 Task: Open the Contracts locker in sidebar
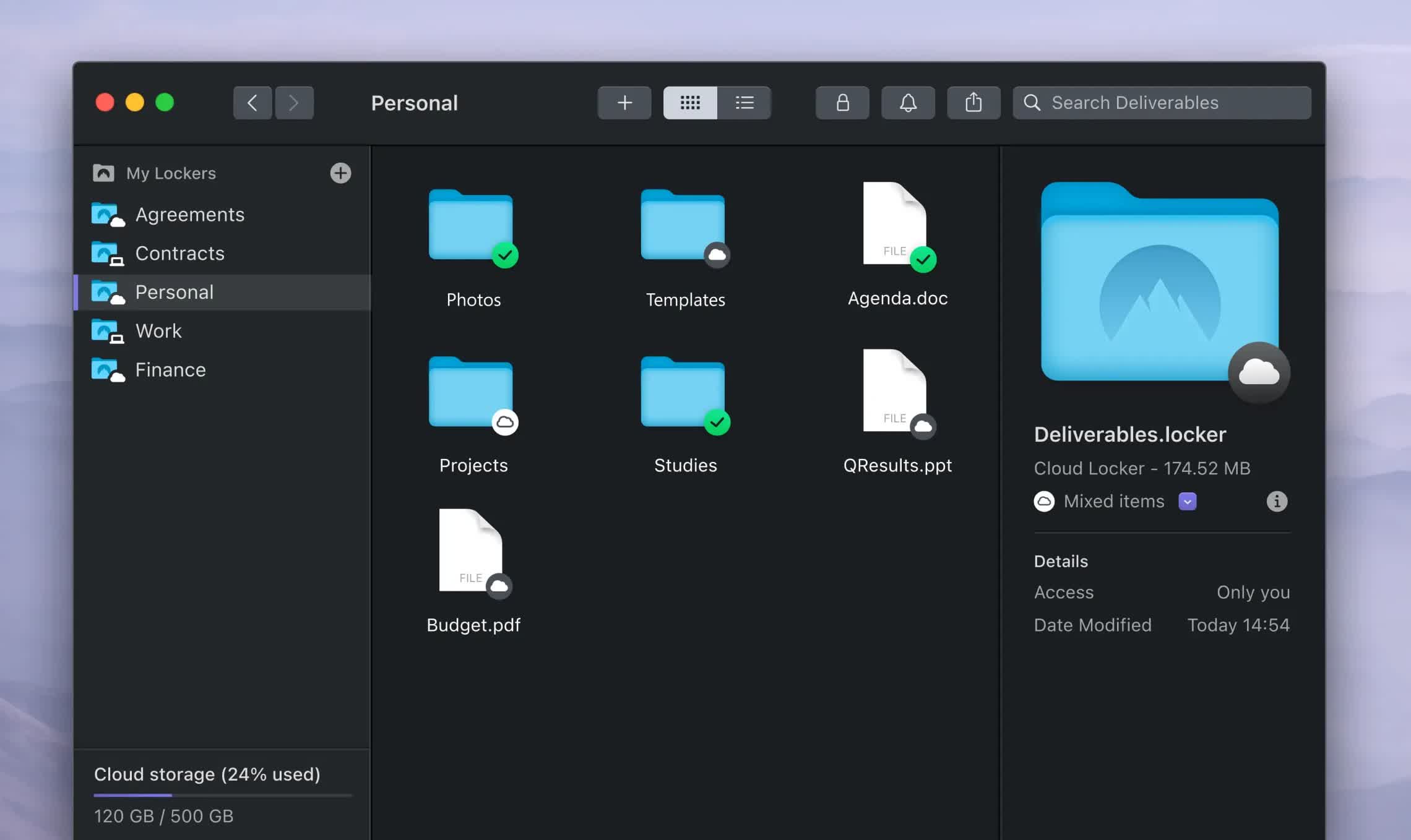click(179, 254)
